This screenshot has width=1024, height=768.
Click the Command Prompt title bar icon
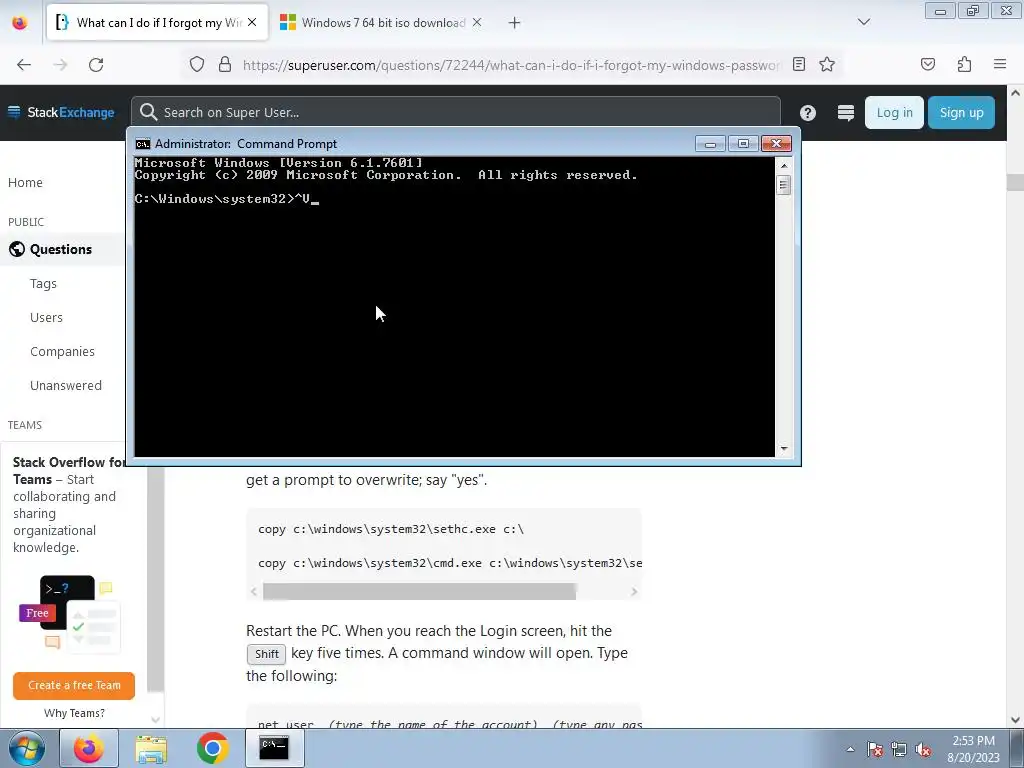[142, 144]
